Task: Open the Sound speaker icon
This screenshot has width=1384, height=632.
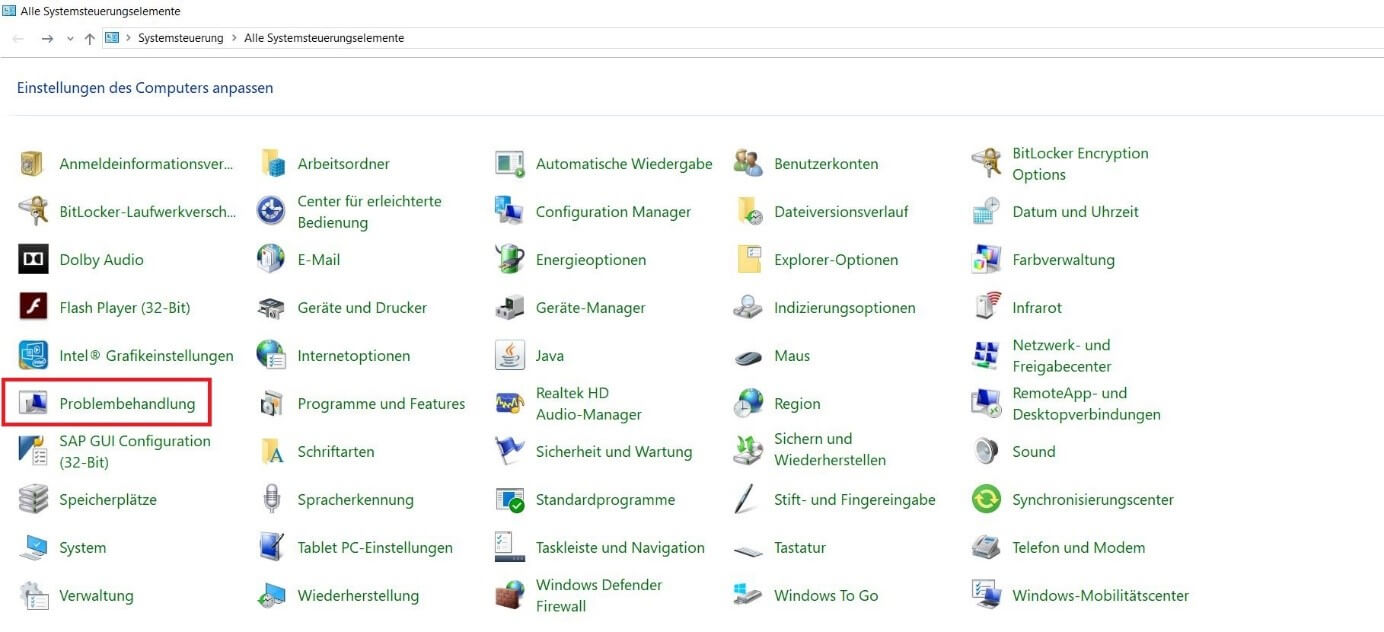Action: coord(986,451)
